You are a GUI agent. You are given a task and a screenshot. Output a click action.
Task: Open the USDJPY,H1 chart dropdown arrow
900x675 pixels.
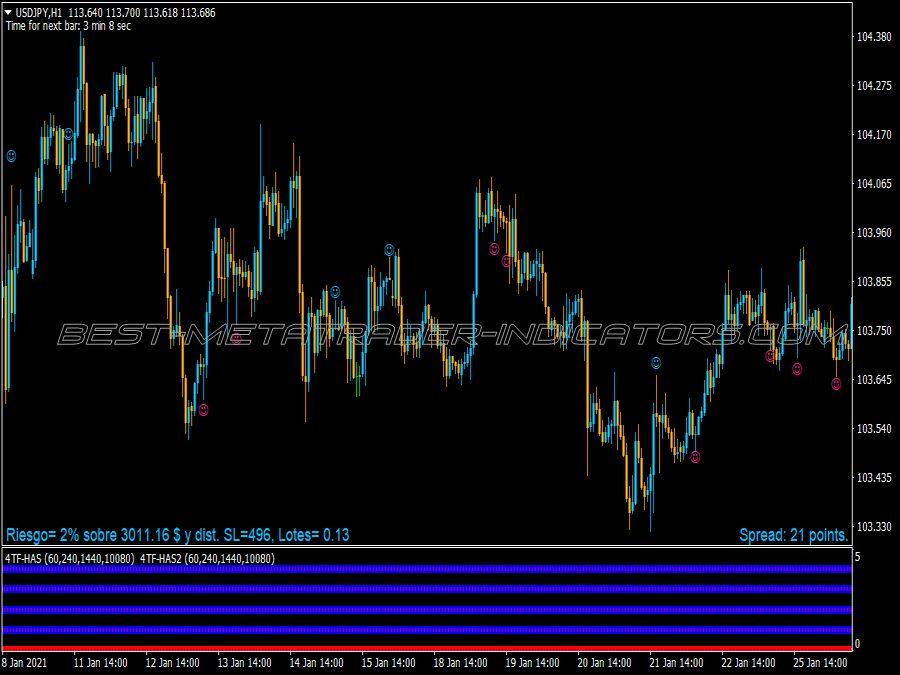coord(8,12)
